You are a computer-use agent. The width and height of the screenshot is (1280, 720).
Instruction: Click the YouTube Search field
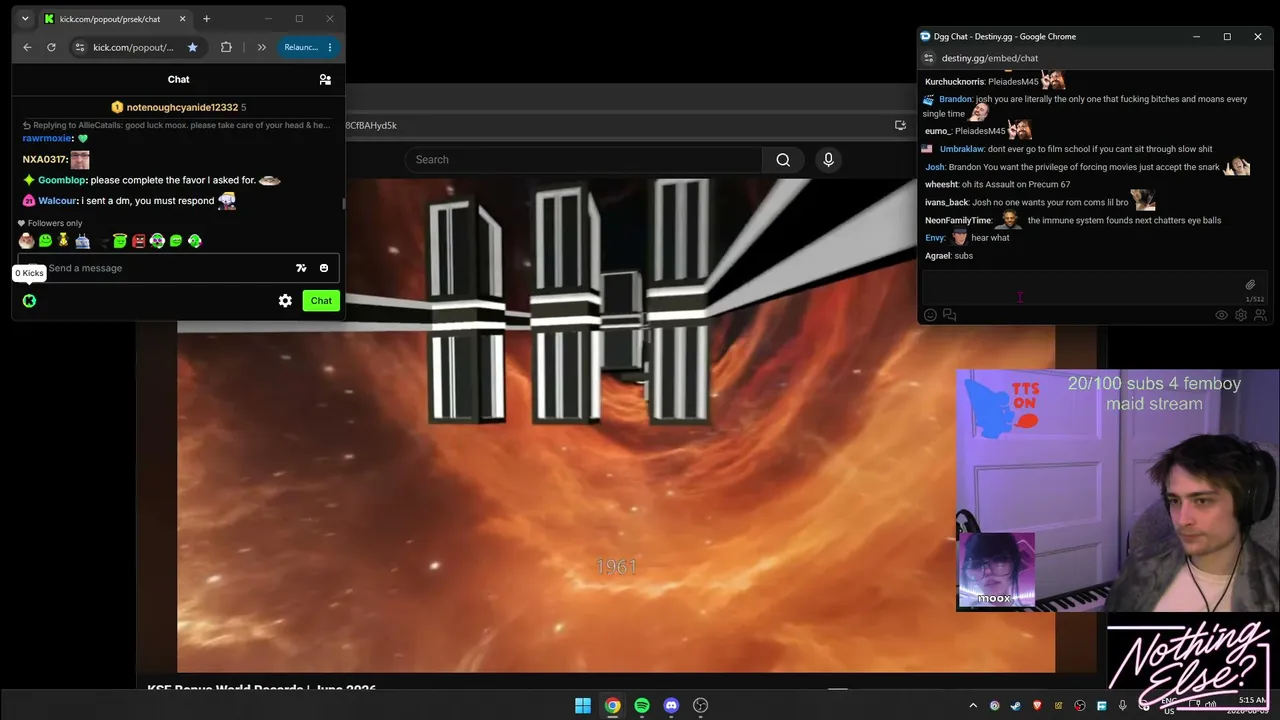(583, 160)
